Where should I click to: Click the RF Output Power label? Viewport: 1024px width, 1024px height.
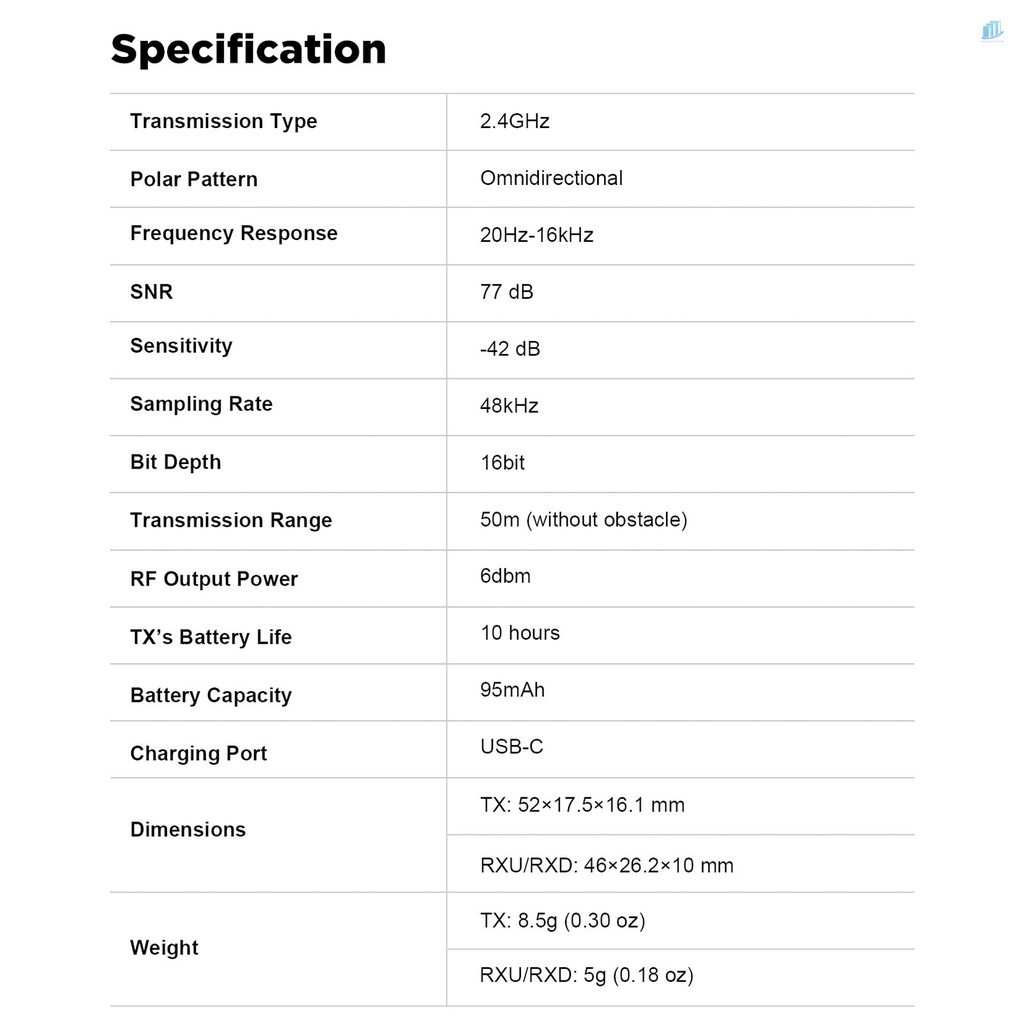click(x=213, y=579)
